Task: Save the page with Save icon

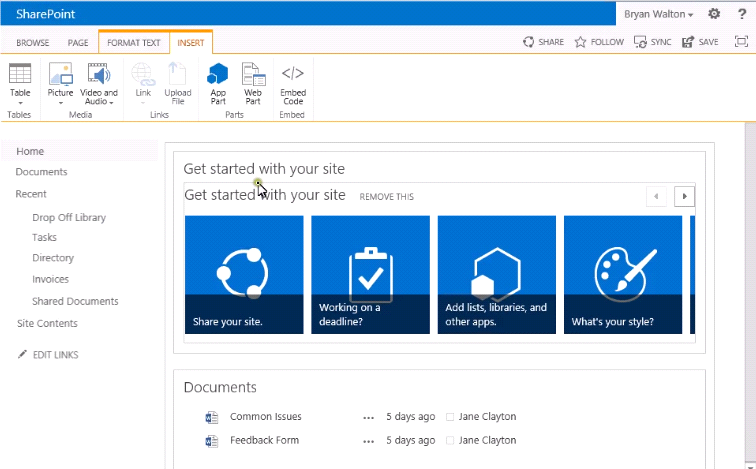Action: pos(688,42)
